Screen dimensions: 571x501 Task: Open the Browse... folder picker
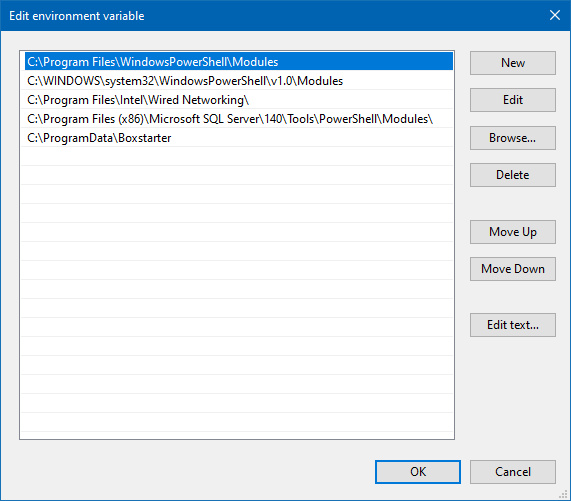(x=513, y=138)
